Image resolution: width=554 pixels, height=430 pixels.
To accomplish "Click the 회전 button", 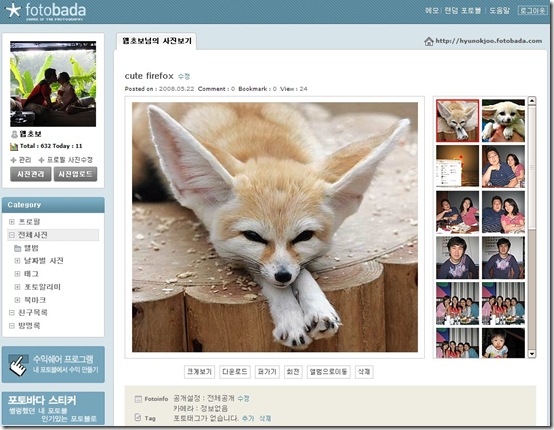I will point(293,372).
